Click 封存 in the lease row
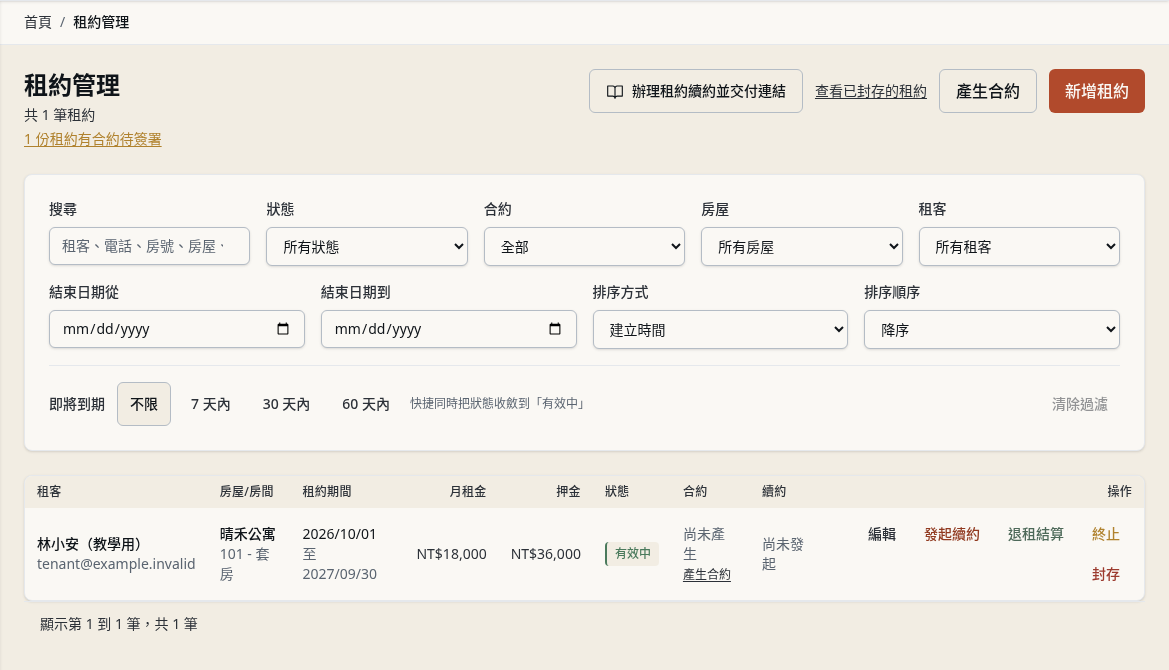This screenshot has height=670, width=1169. click(1106, 575)
